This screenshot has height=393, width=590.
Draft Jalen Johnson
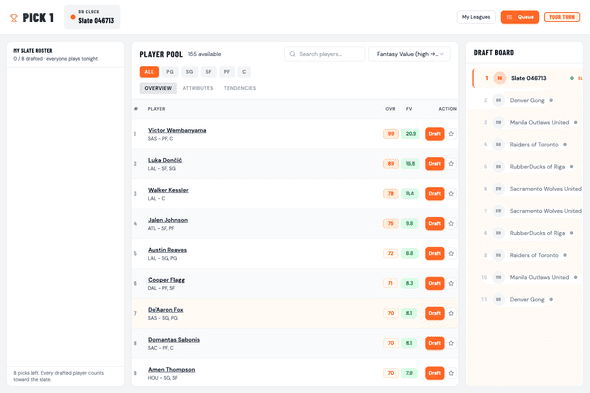coord(435,224)
